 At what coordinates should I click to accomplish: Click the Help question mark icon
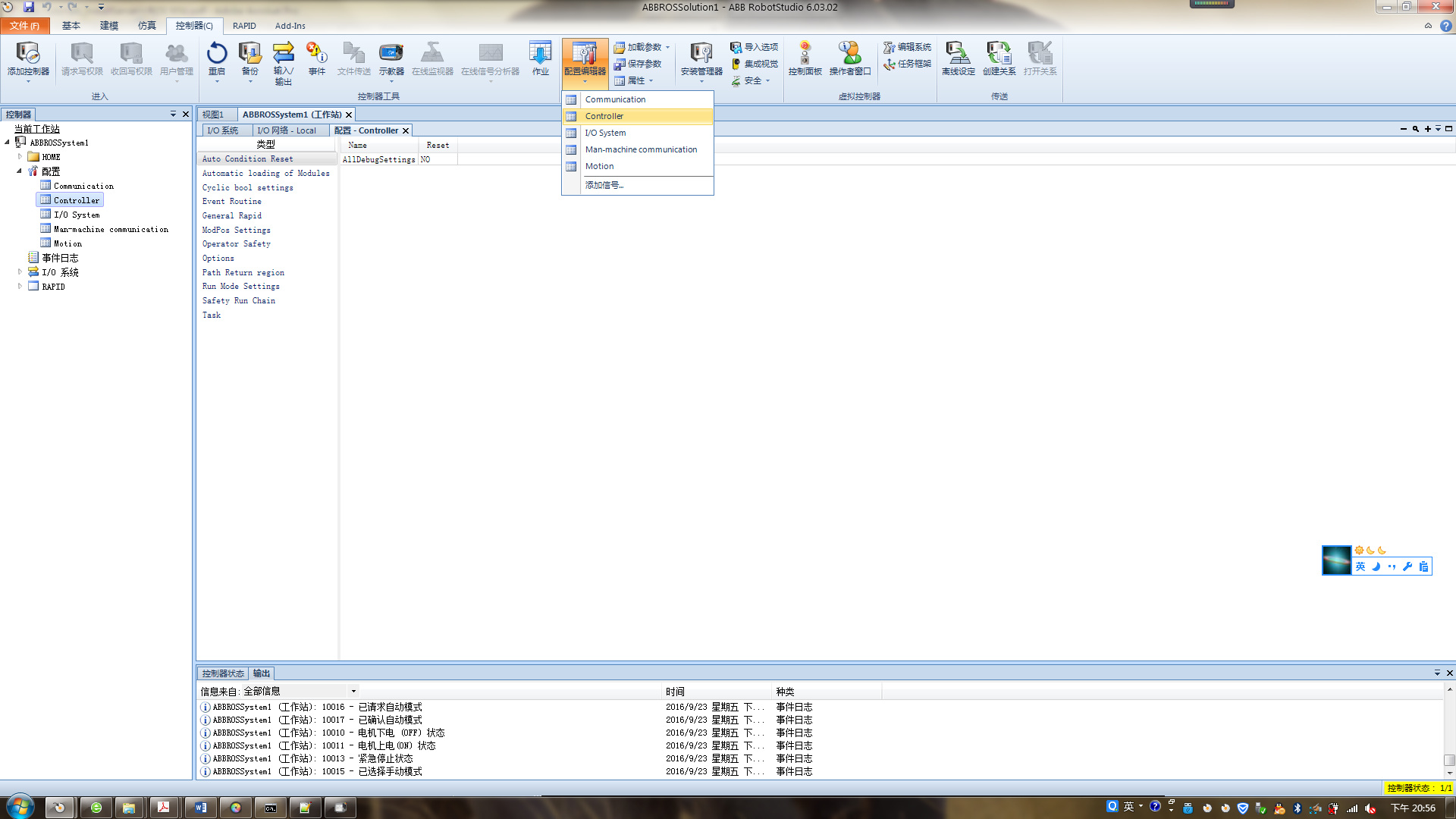(1446, 26)
